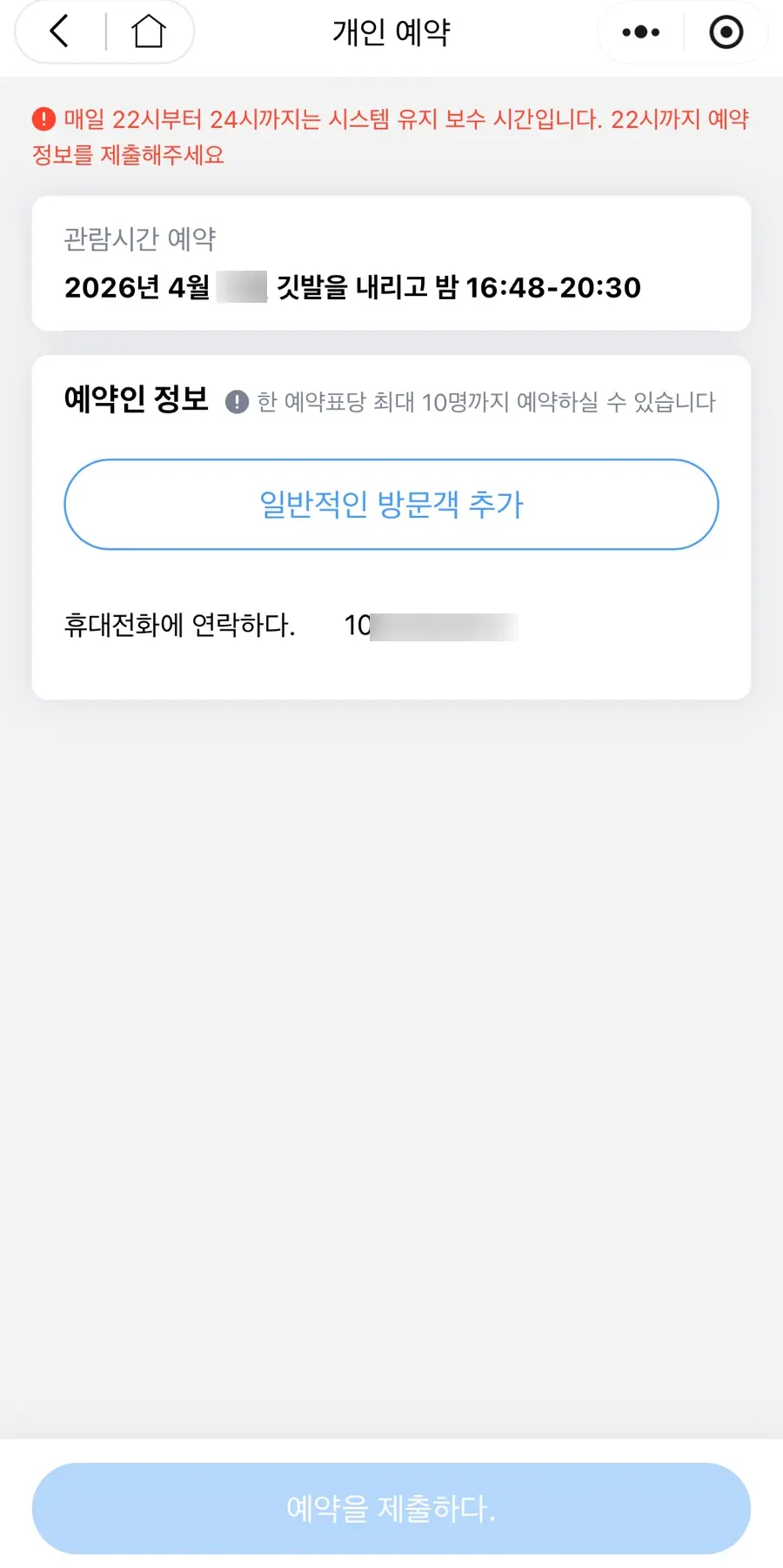
Task: Submit reservation with 예약을 제출하다 button
Action: click(x=391, y=1508)
